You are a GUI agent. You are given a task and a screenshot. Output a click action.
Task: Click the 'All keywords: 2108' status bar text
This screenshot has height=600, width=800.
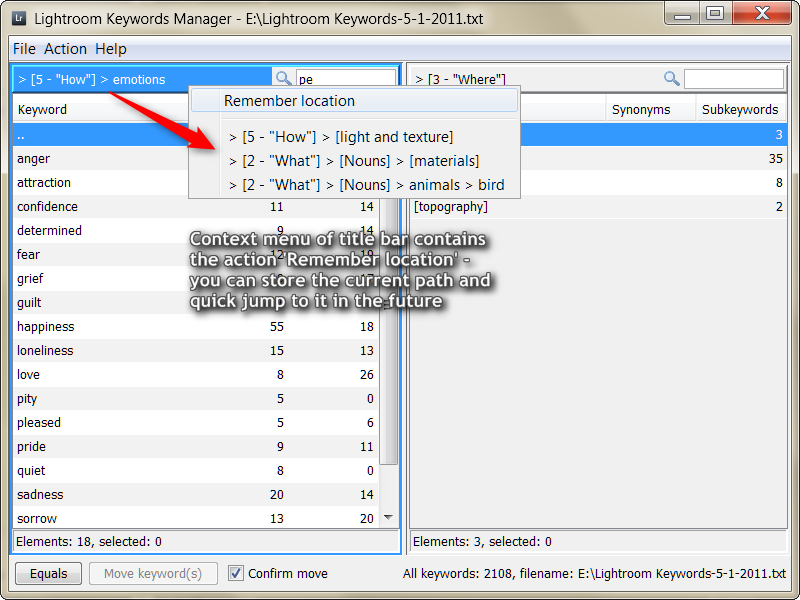(x=594, y=573)
